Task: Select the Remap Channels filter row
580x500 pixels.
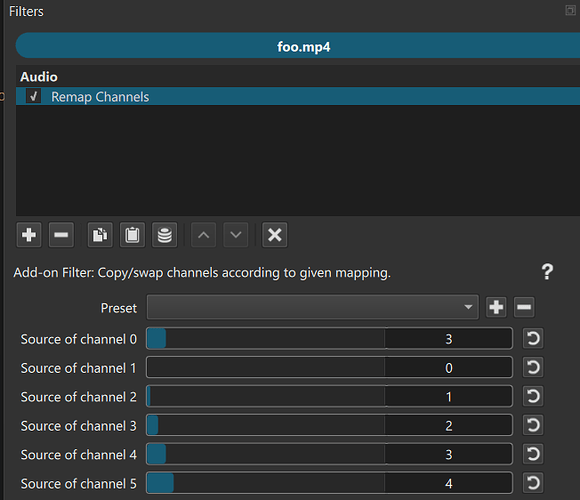Action: click(298, 97)
